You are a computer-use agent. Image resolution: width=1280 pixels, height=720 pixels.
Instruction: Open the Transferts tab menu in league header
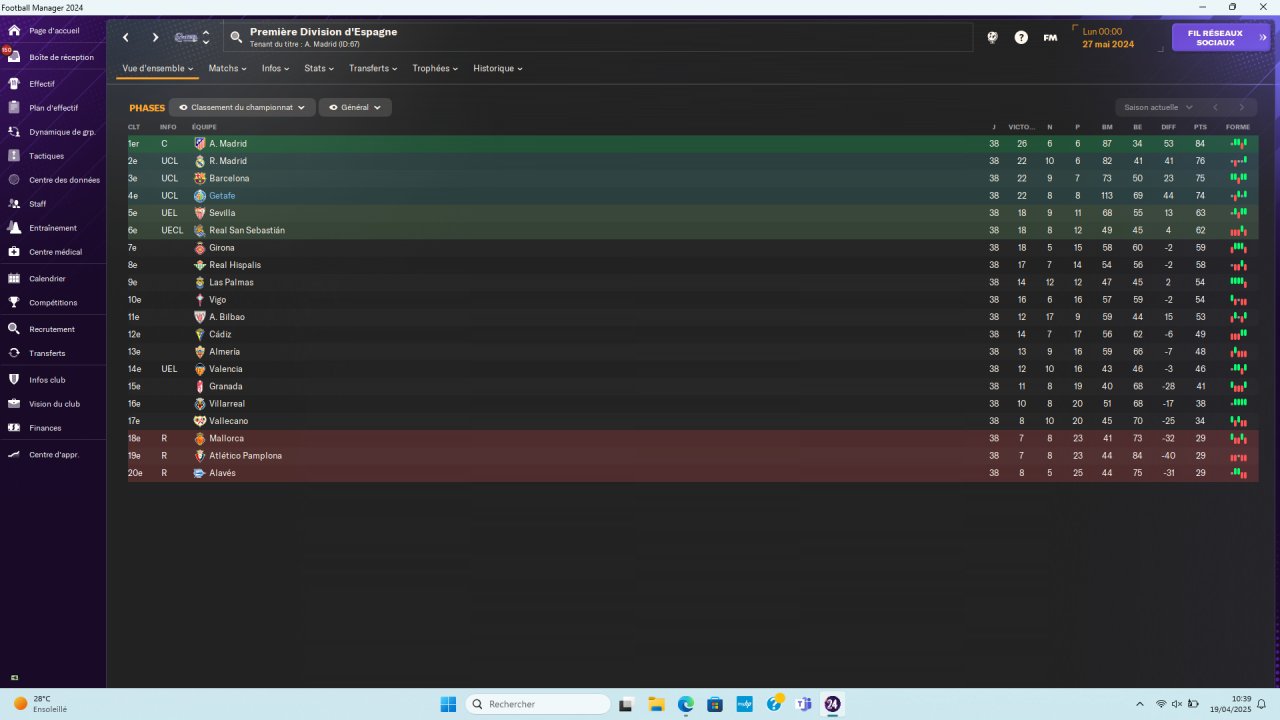pyautogui.click(x=373, y=69)
